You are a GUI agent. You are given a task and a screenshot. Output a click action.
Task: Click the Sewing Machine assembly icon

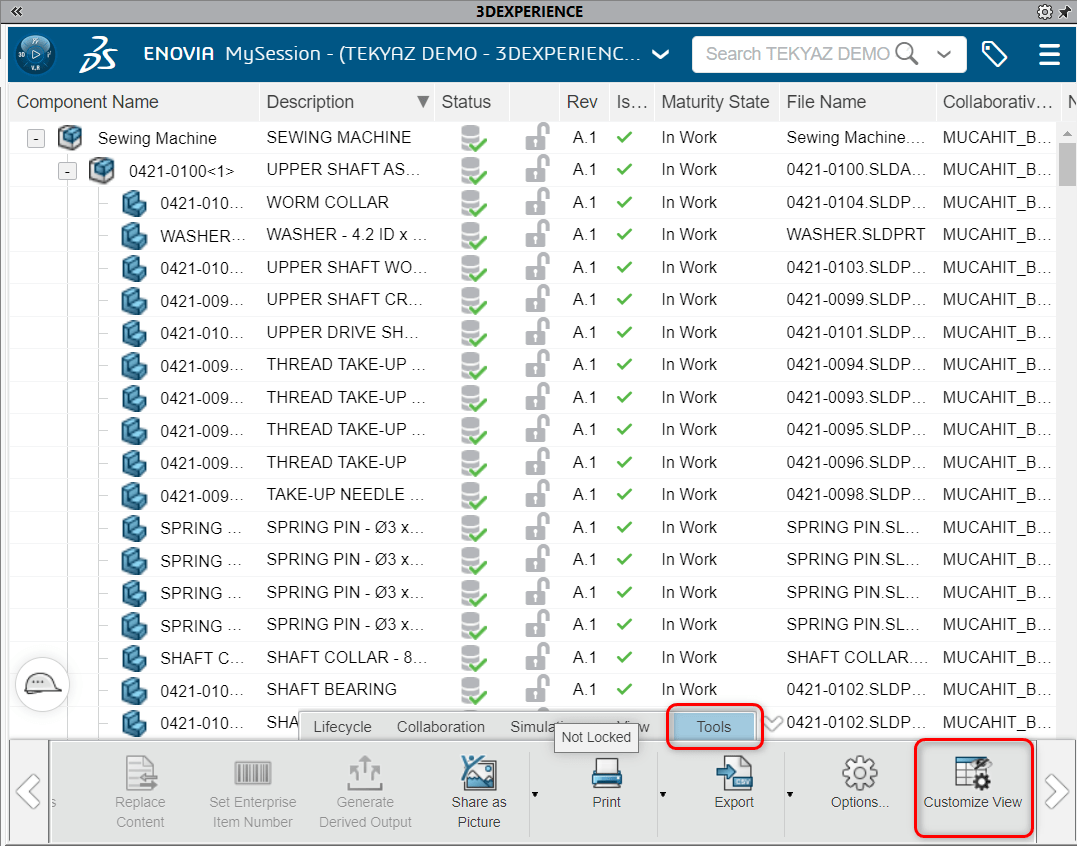(70, 137)
